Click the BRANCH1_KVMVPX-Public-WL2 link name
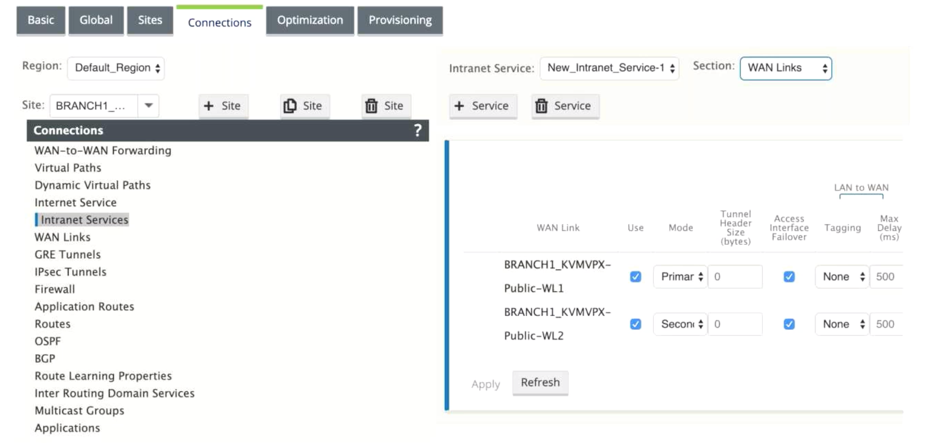Image resolution: width=939 pixels, height=445 pixels. click(x=558, y=323)
